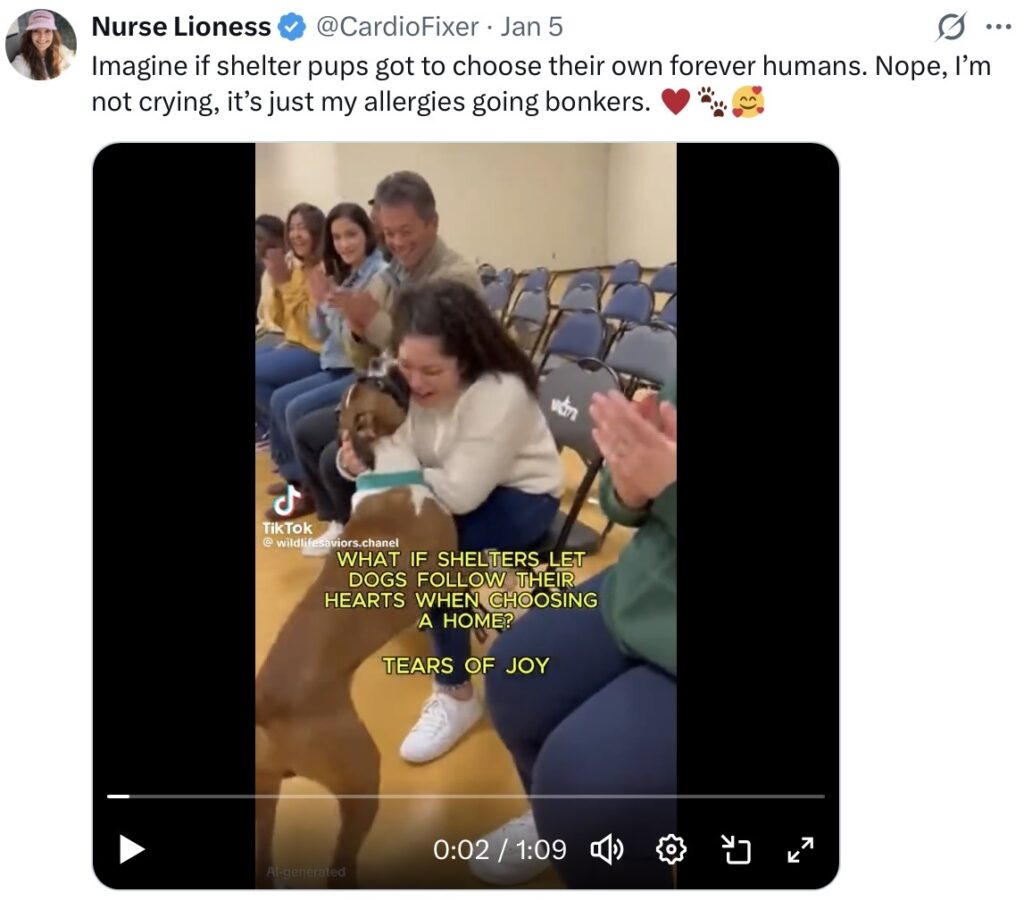Click the blue verified badge
Image resolution: width=1024 pixels, height=901 pixels.
tap(292, 27)
